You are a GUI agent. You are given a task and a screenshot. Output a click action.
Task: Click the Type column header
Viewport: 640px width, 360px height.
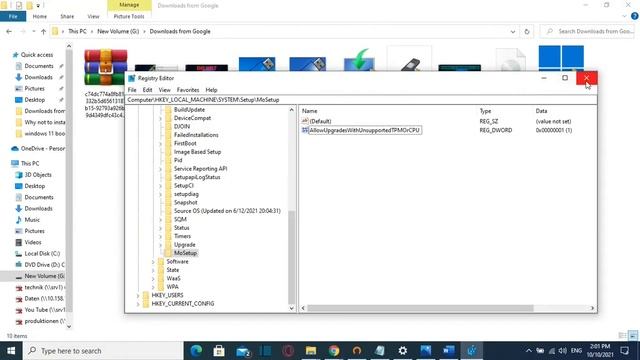pyautogui.click(x=485, y=111)
